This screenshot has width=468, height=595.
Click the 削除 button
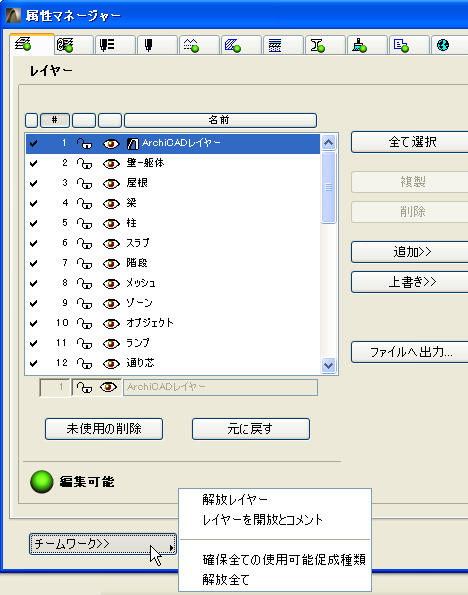click(410, 212)
